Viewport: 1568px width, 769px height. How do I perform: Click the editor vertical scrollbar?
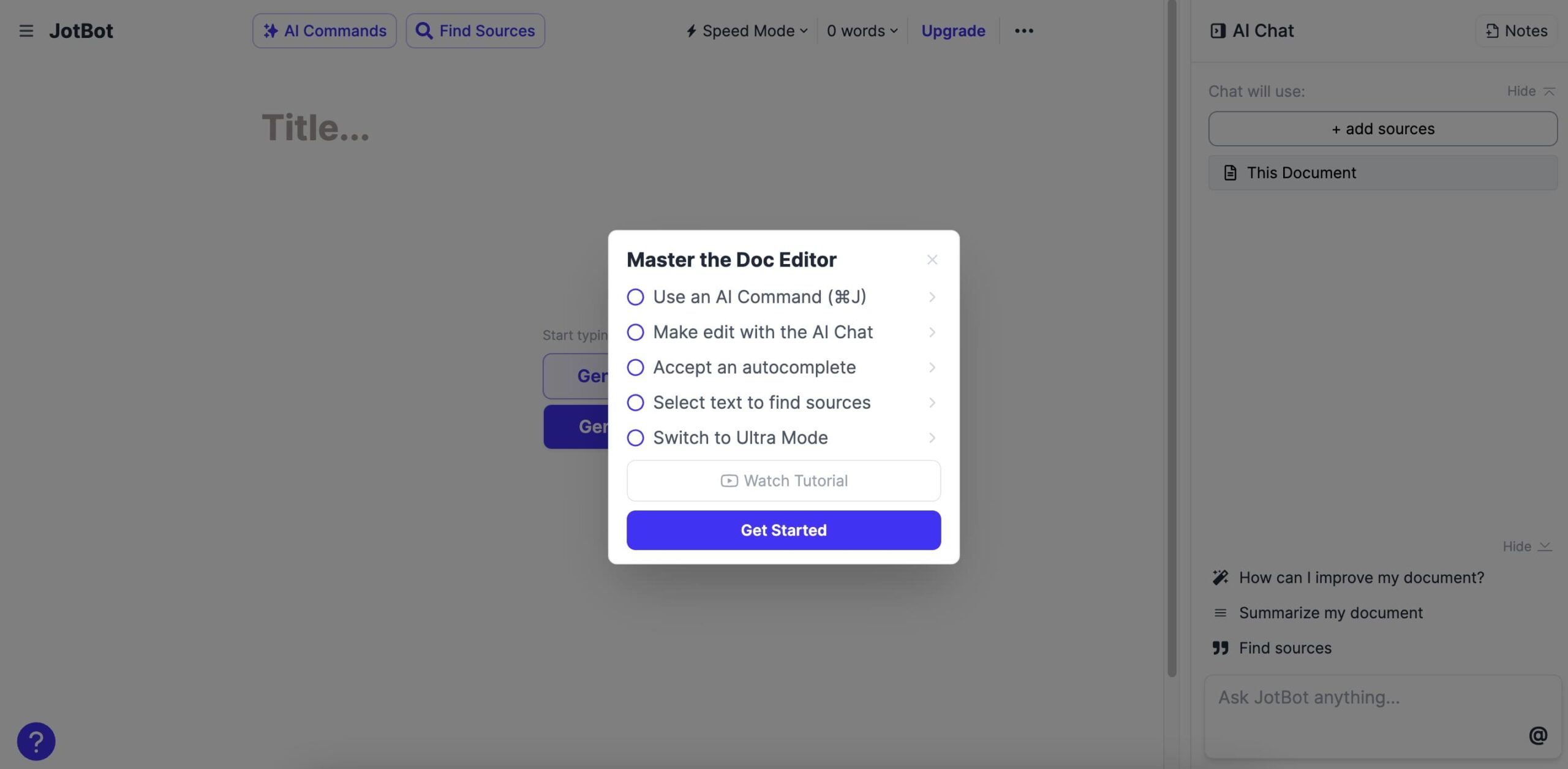1172,338
